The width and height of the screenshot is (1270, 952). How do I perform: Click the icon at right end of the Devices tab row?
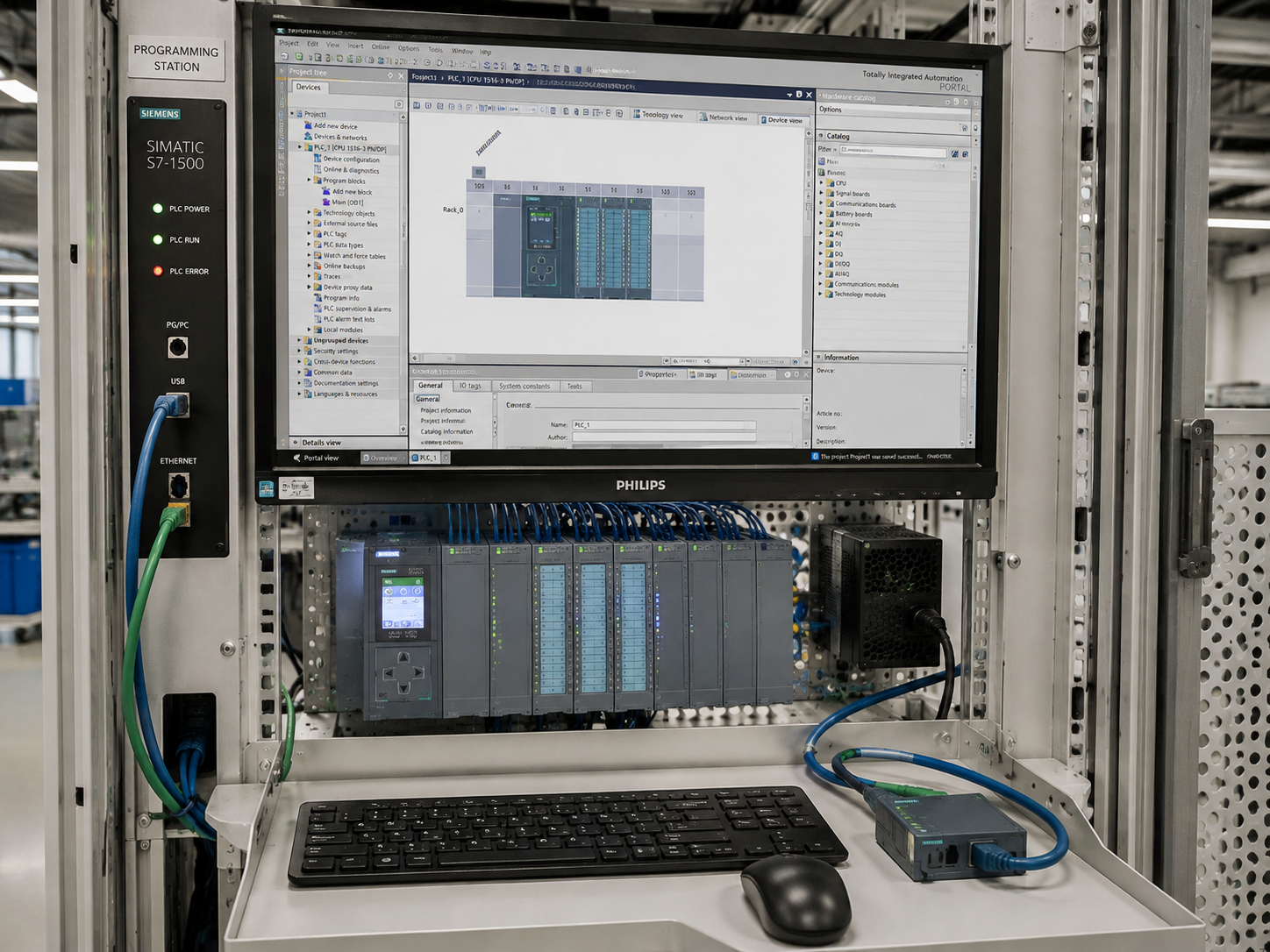click(x=399, y=104)
